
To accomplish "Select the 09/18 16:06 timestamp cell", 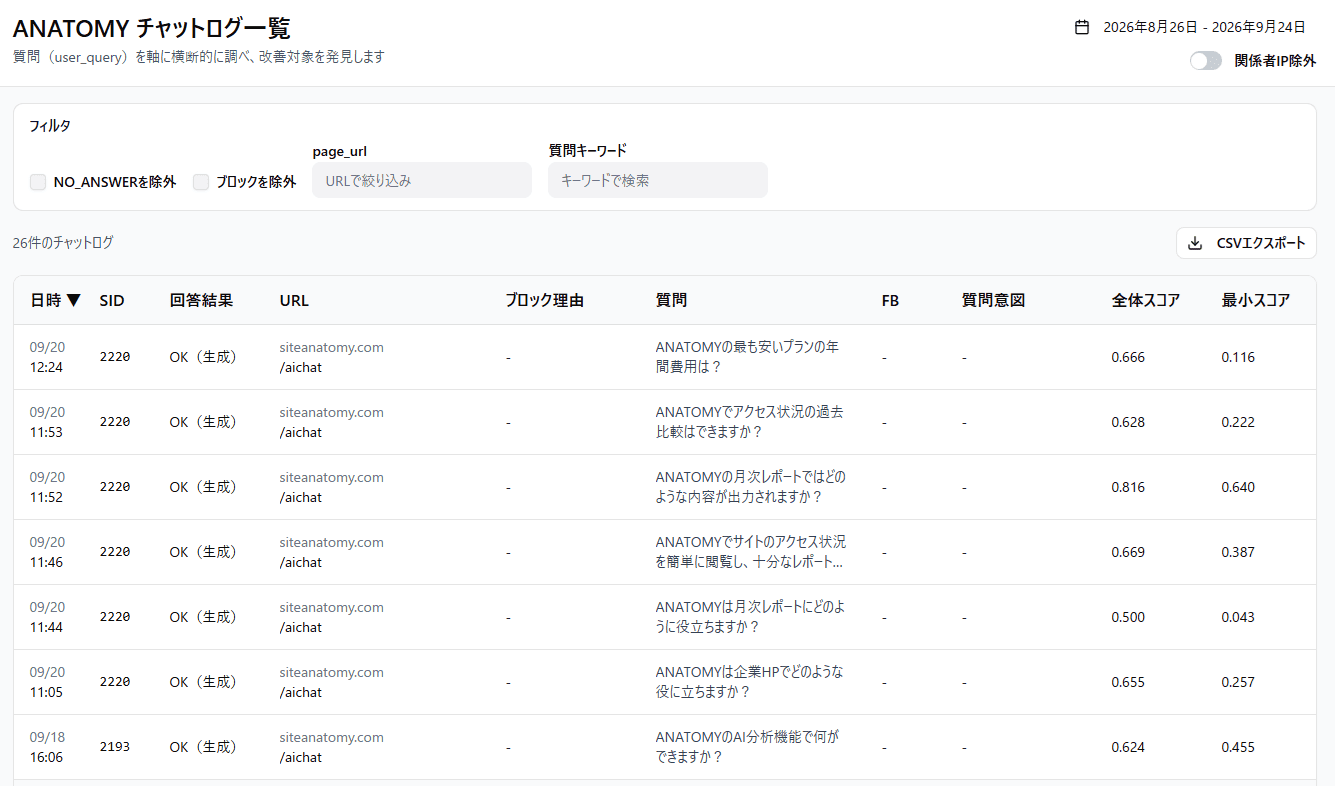I will 47,747.
